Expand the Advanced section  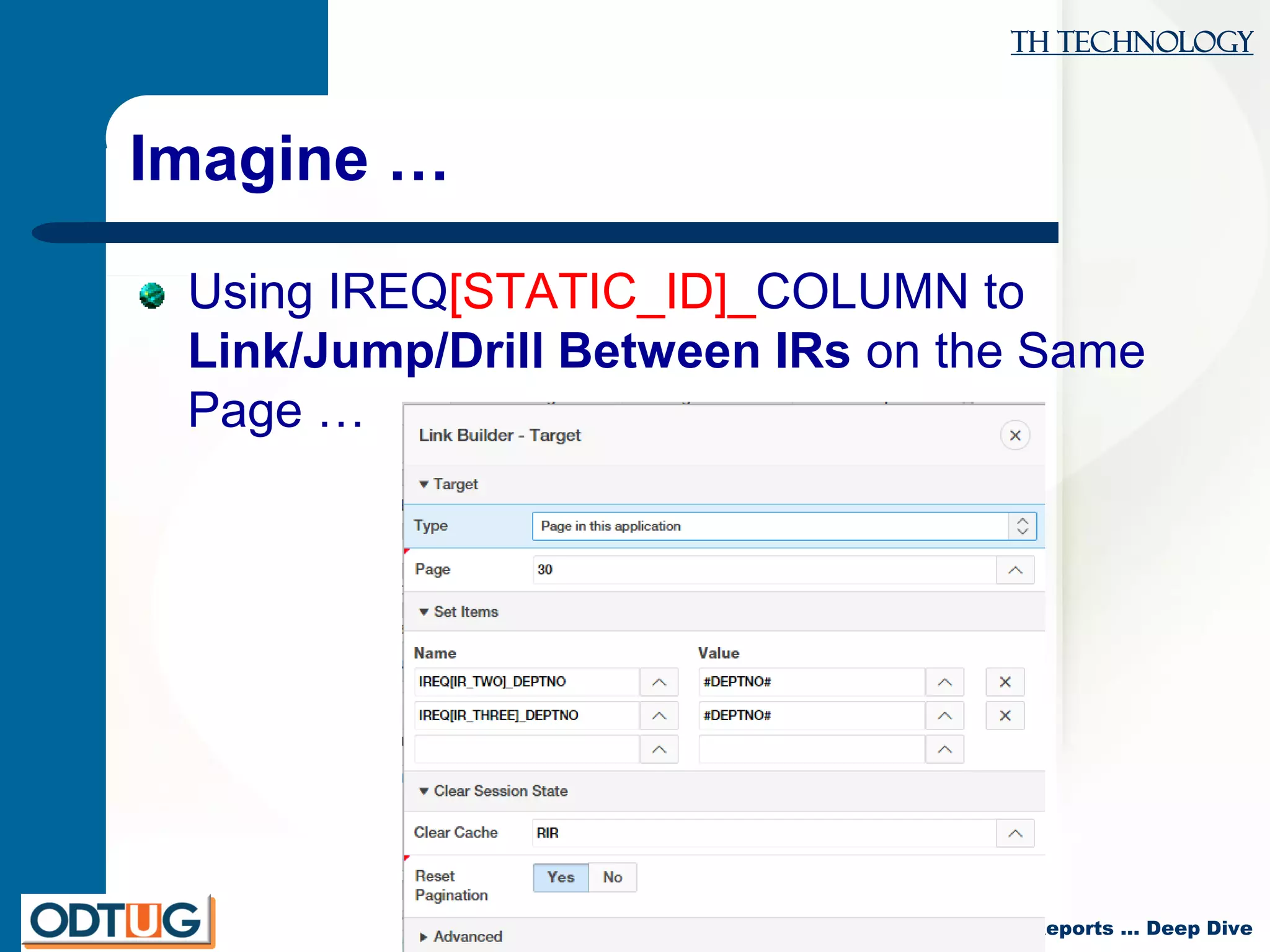[x=424, y=937]
